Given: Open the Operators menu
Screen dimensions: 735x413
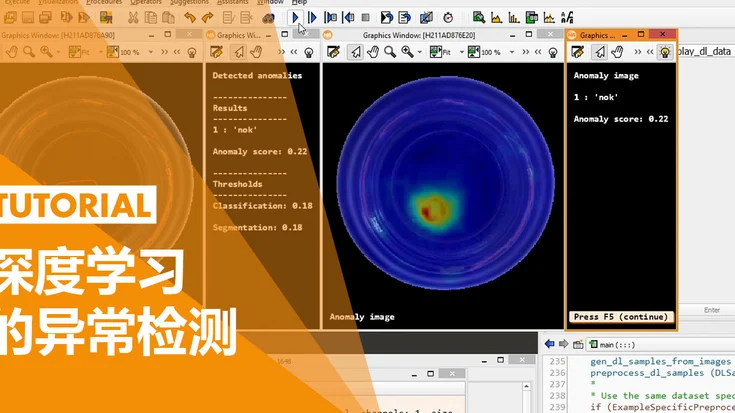Looking at the screenshot, I should [145, 3].
